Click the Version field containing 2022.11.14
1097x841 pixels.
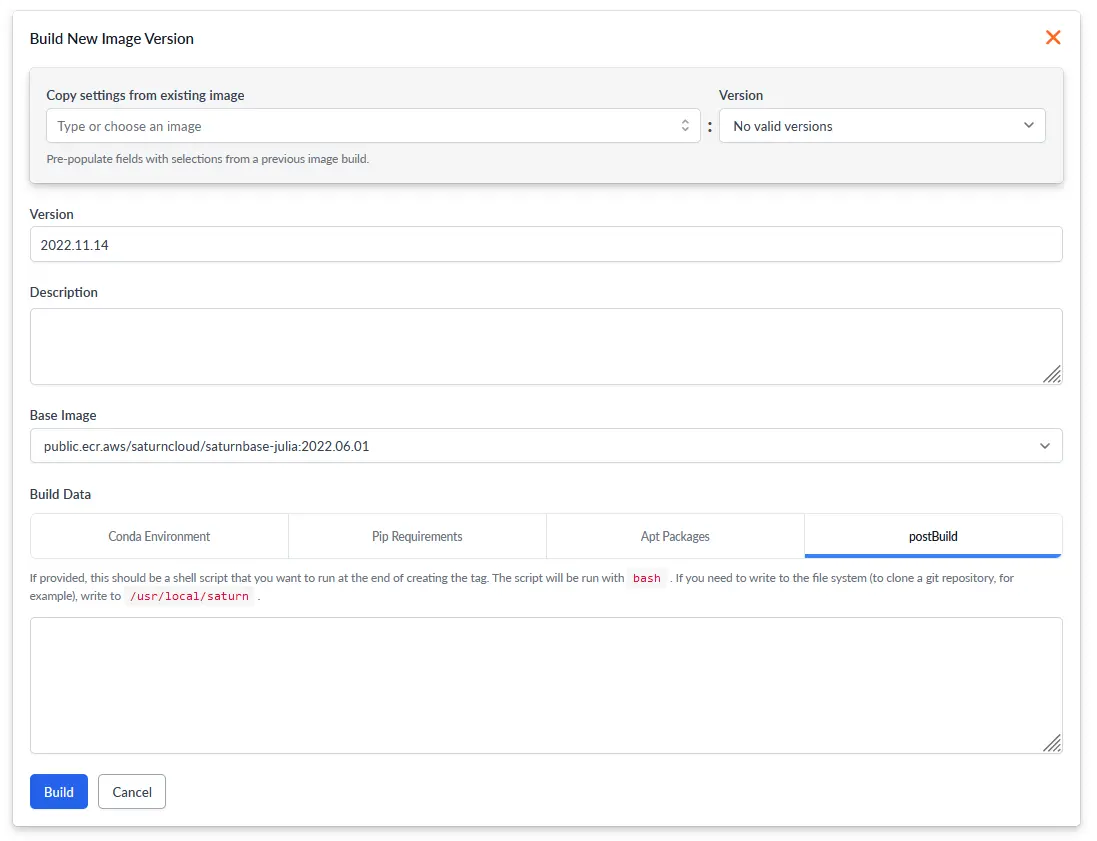click(545, 244)
